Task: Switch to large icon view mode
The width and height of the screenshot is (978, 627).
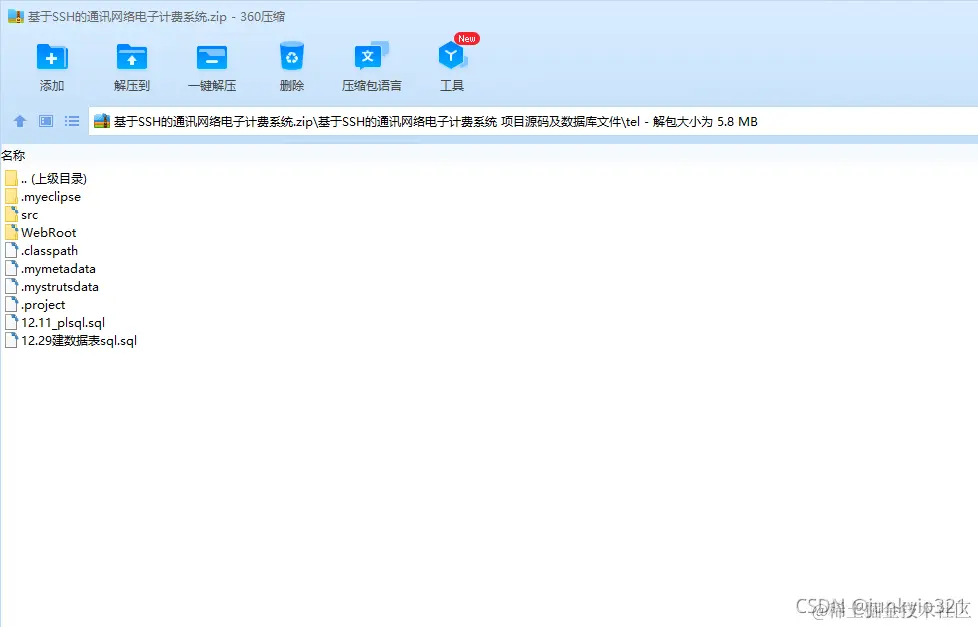Action: (x=44, y=121)
